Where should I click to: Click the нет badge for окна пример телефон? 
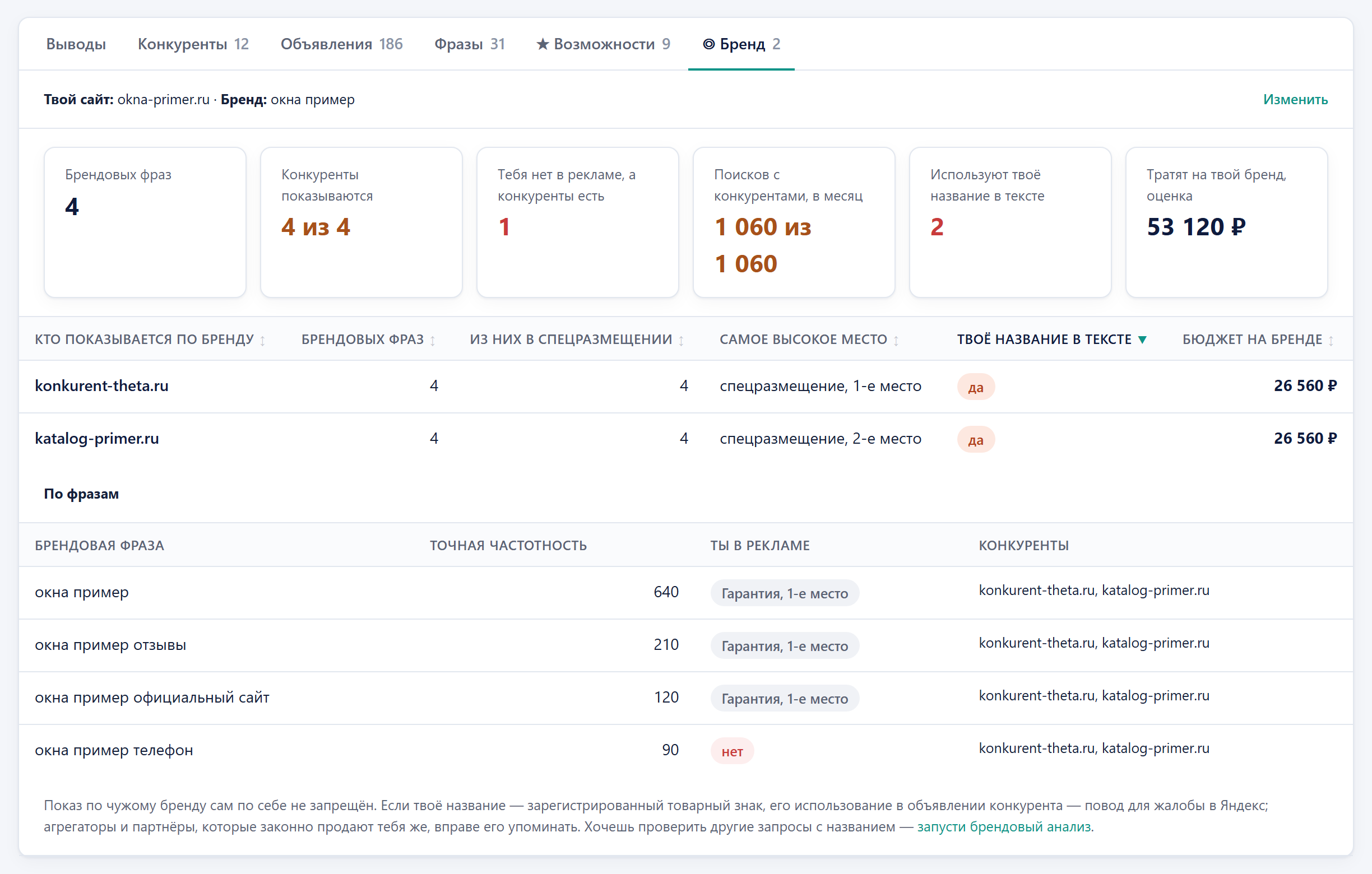(x=732, y=751)
